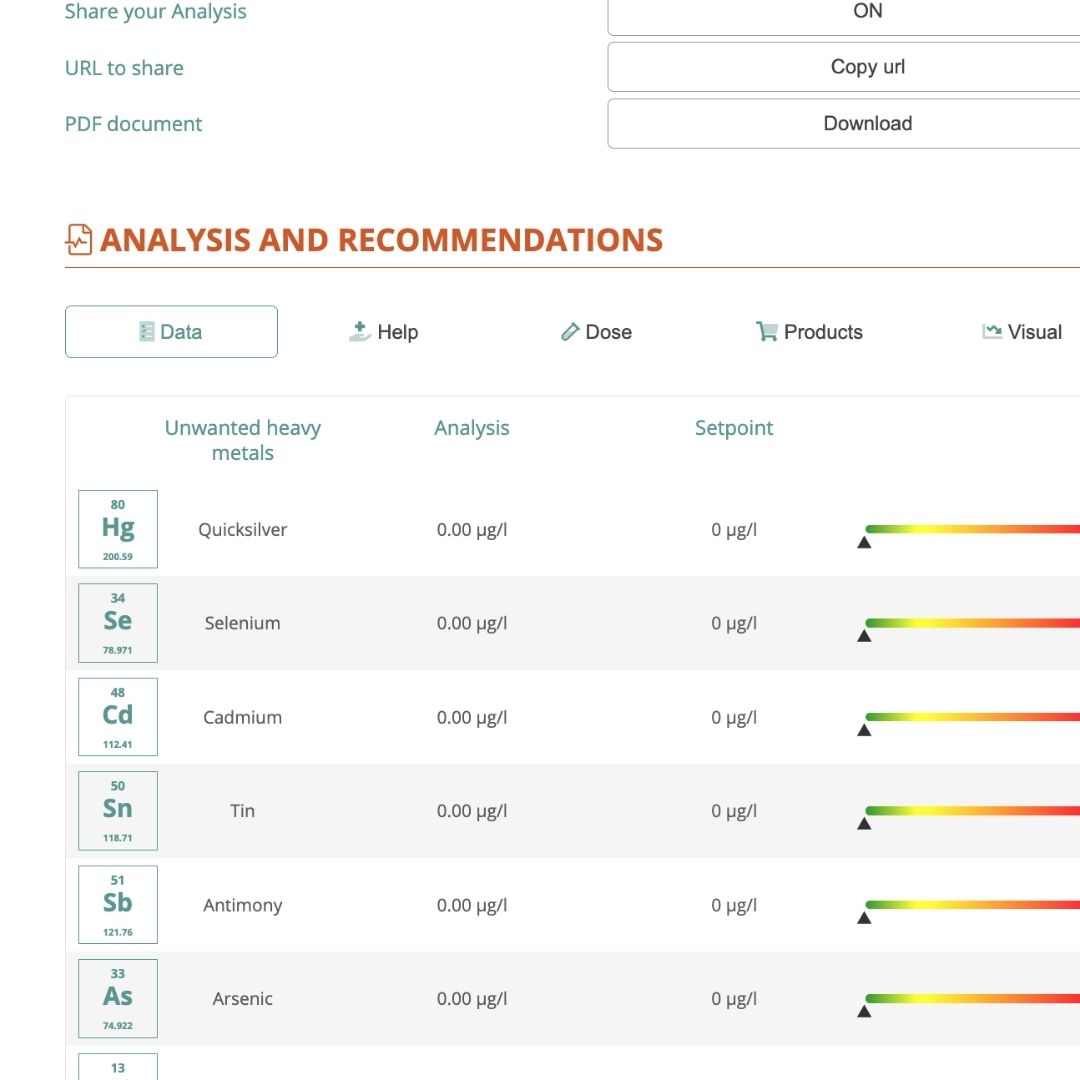Viewport: 1080px width, 1080px height.
Task: Click the Arsenic gauge marker triangle
Action: tap(864, 1012)
